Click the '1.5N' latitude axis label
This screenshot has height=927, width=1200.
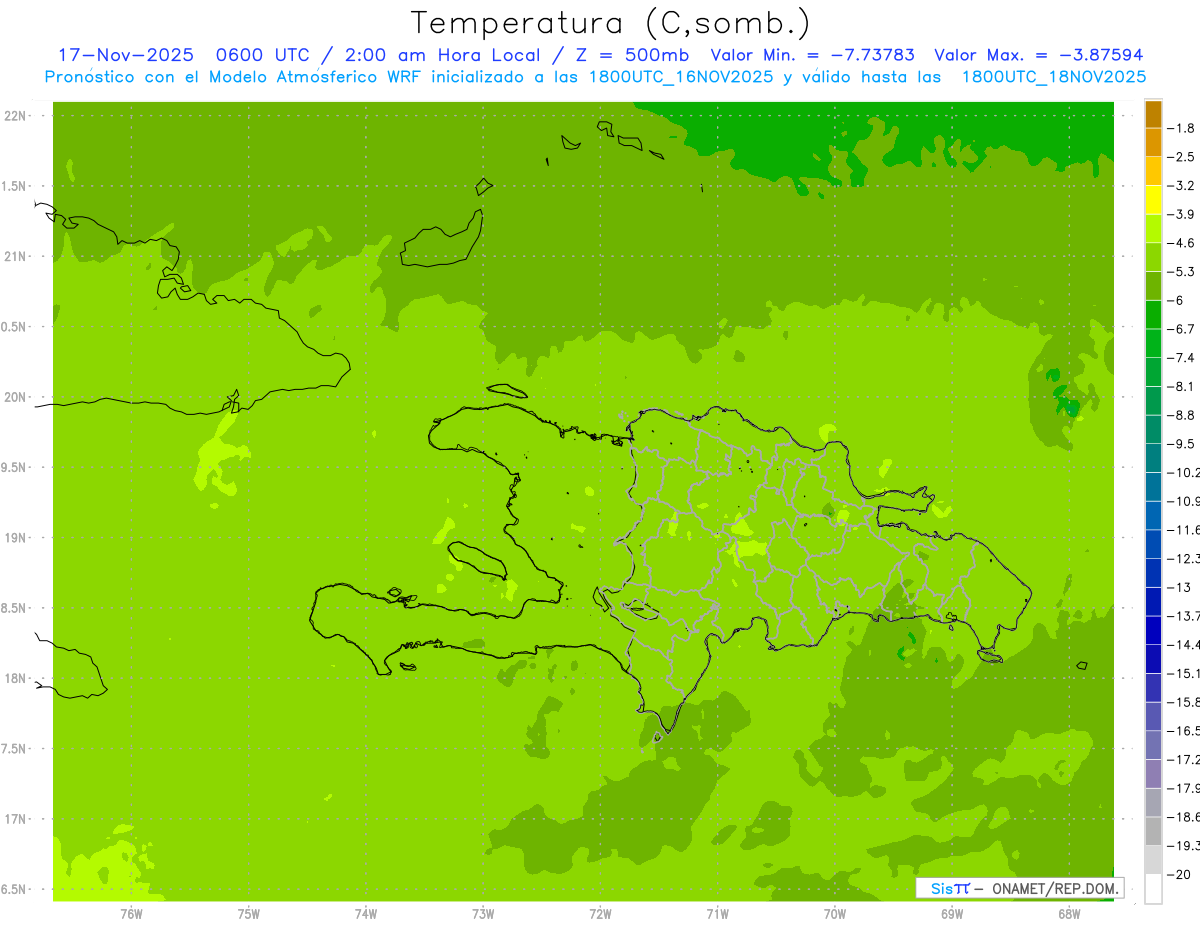click(x=14, y=186)
